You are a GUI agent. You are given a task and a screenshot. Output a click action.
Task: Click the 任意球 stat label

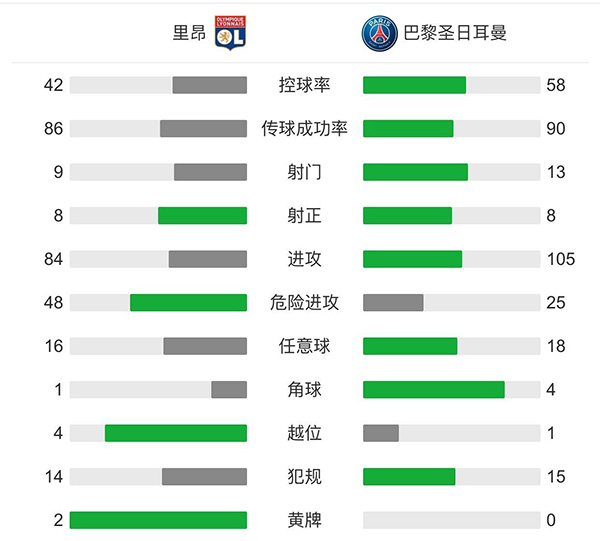tap(304, 346)
